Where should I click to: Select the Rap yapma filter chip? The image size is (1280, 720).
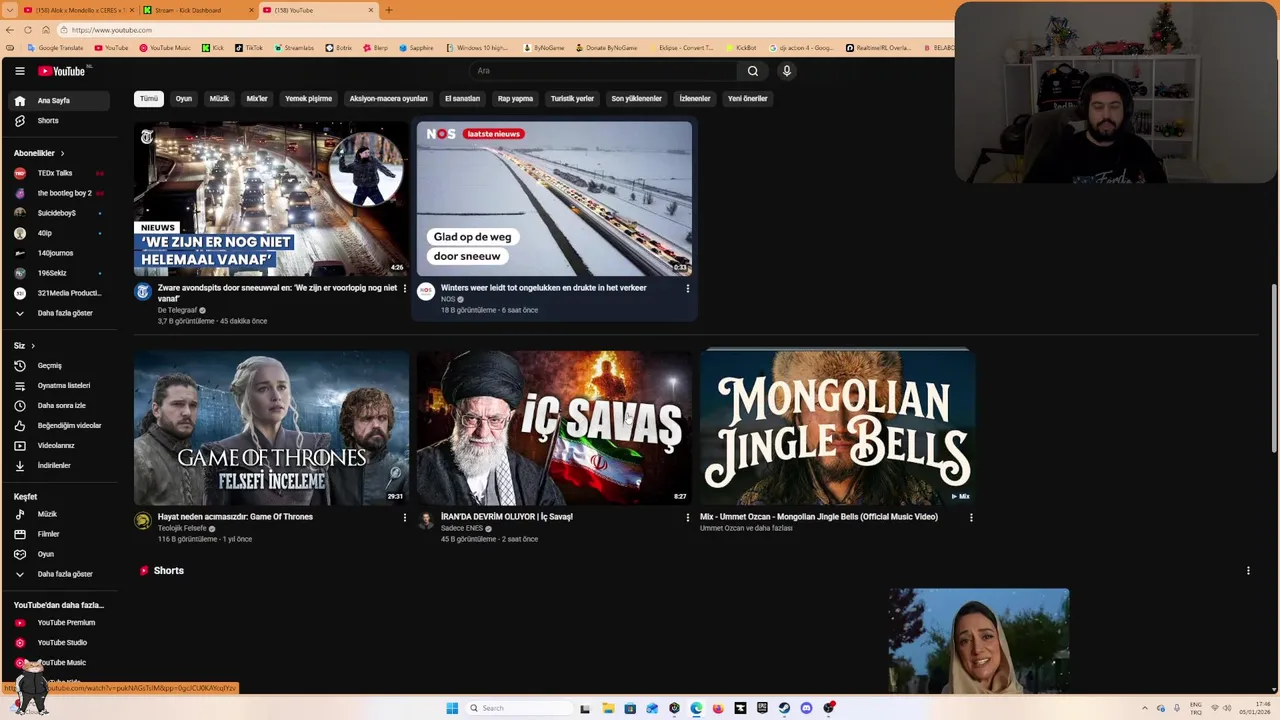coord(515,98)
